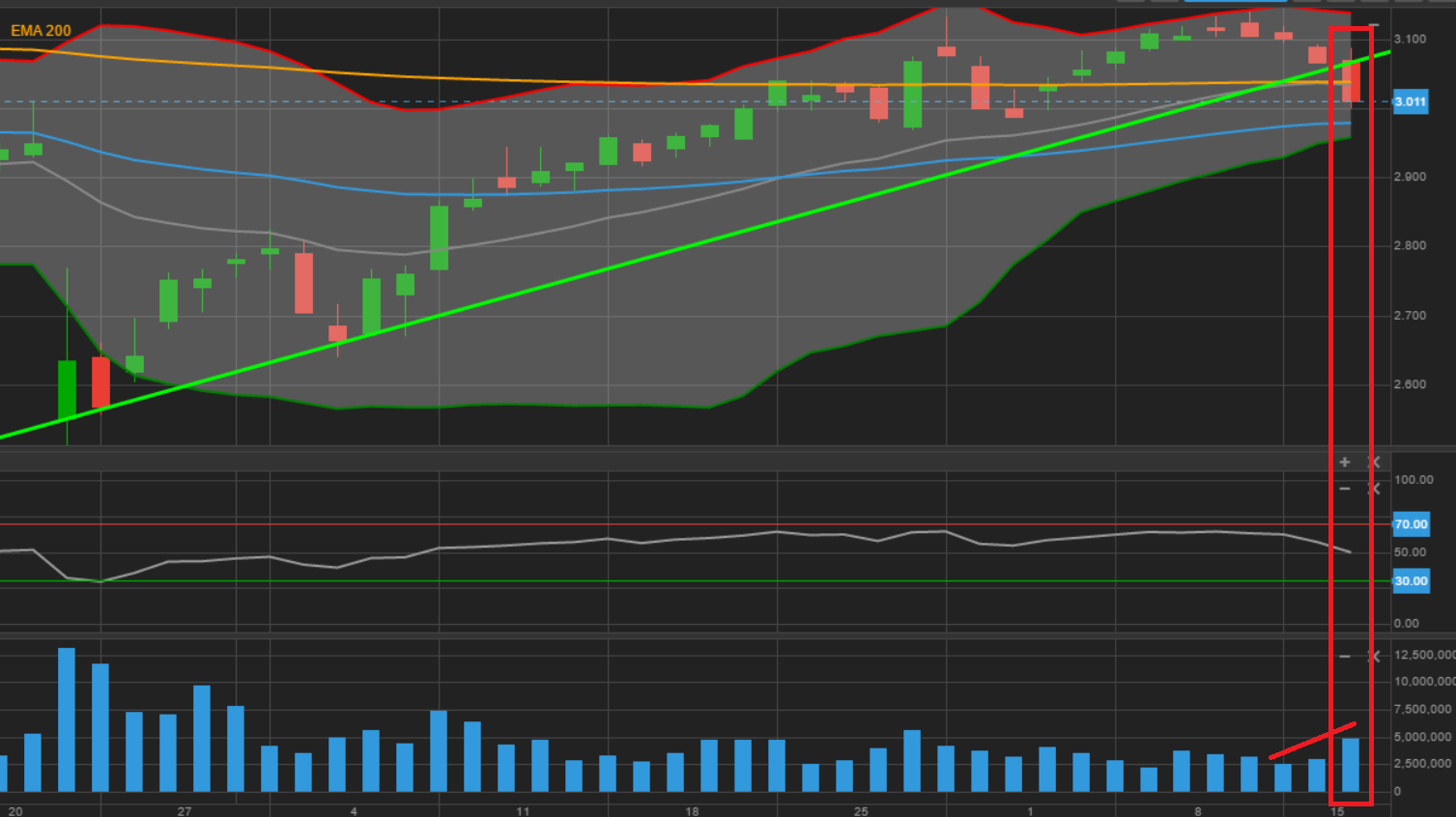Select the 30.00 oversold level label
The image size is (1456, 817).
click(1411, 580)
